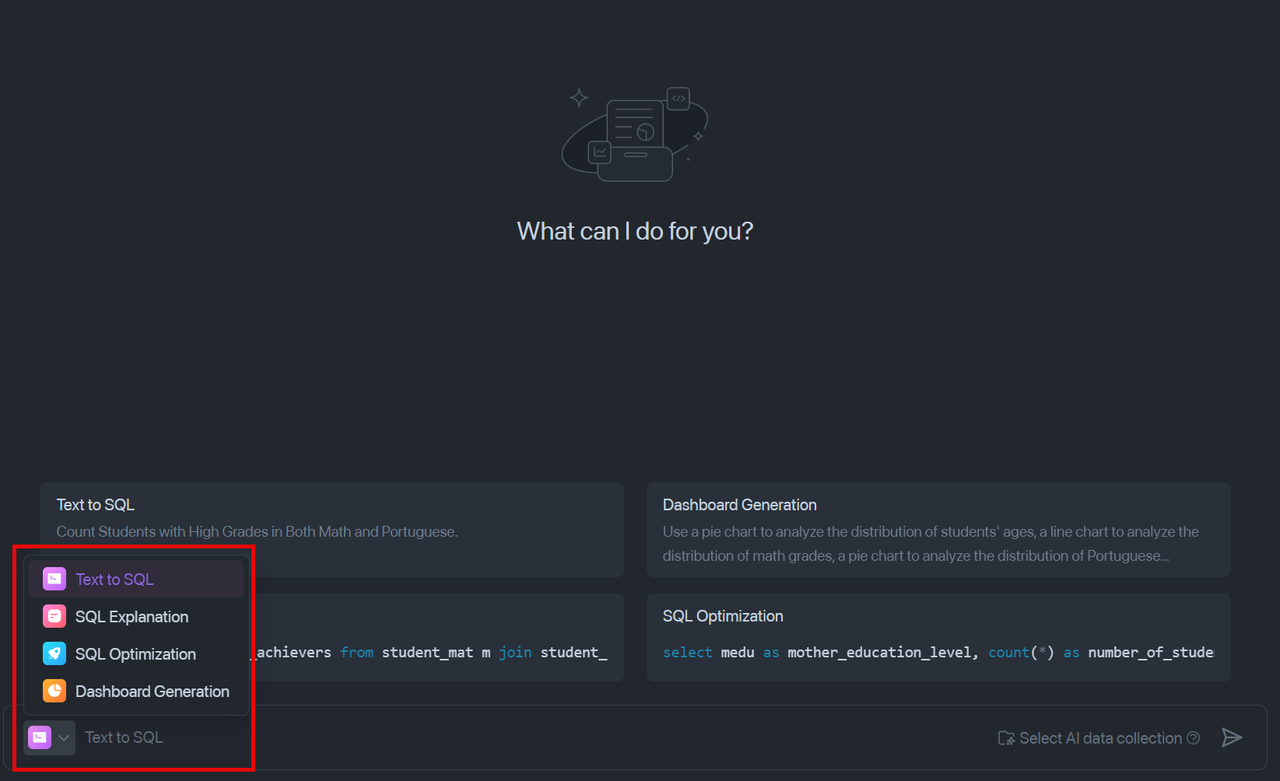Choose the SQL Optimization example card
The height and width of the screenshot is (781, 1280).
(938, 637)
